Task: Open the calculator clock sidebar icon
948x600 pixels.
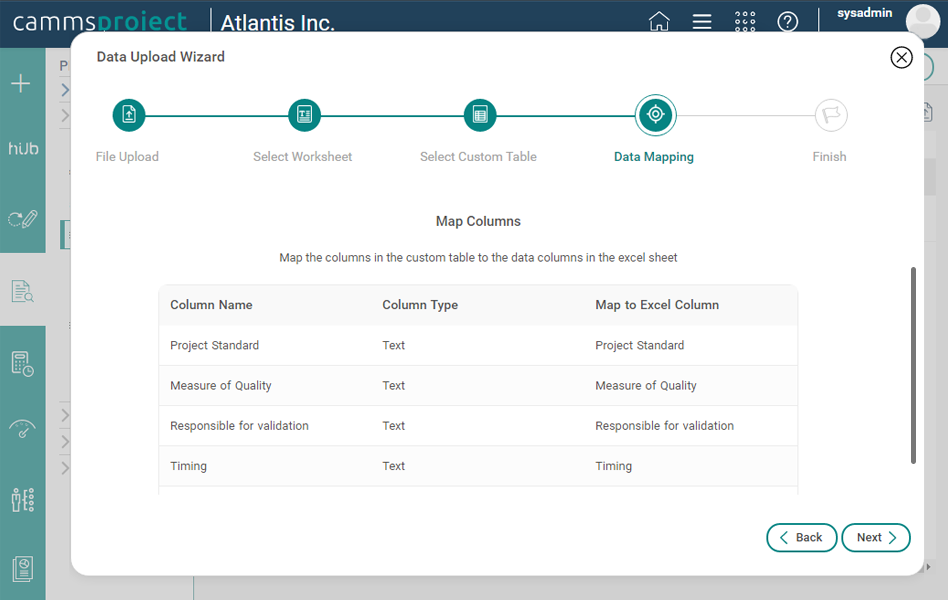Action: [x=23, y=364]
